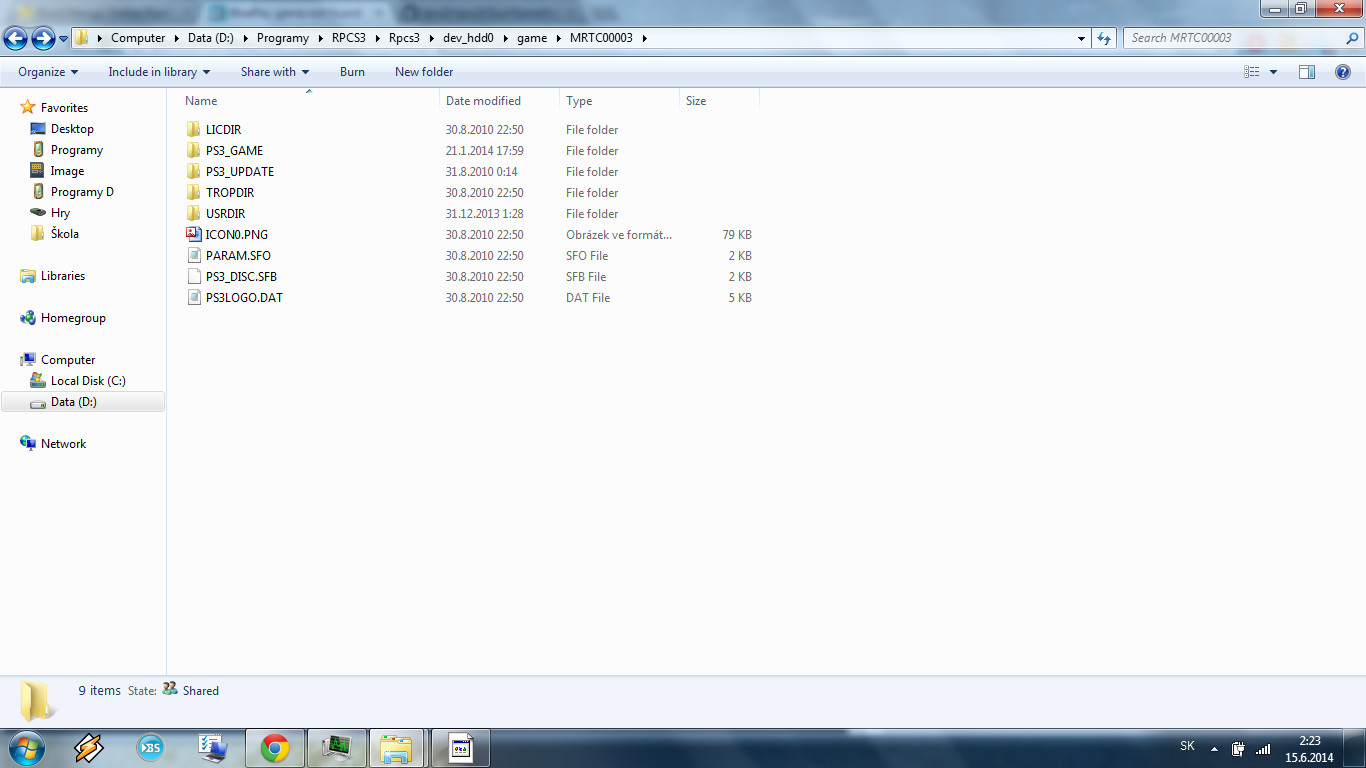The image size is (1366, 768).
Task: Open the Organize menu
Action: [48, 72]
